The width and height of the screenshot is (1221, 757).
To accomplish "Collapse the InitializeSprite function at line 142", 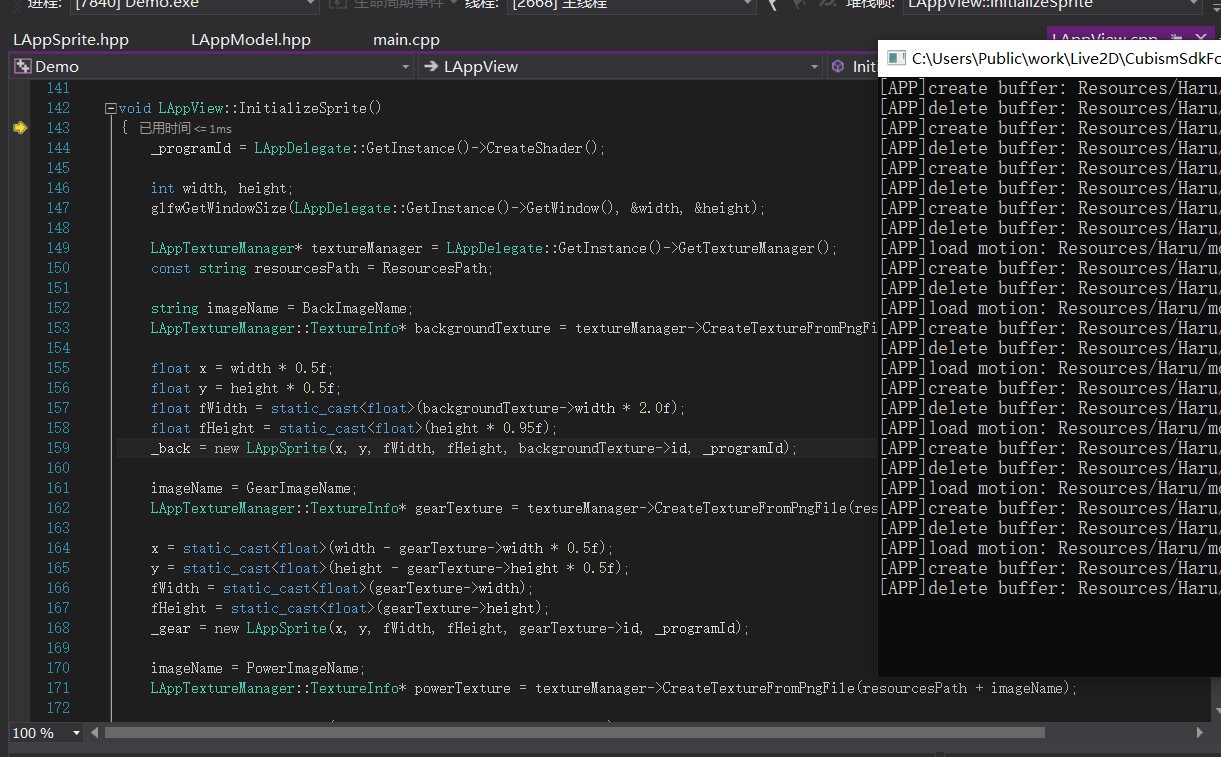I will click(x=110, y=108).
